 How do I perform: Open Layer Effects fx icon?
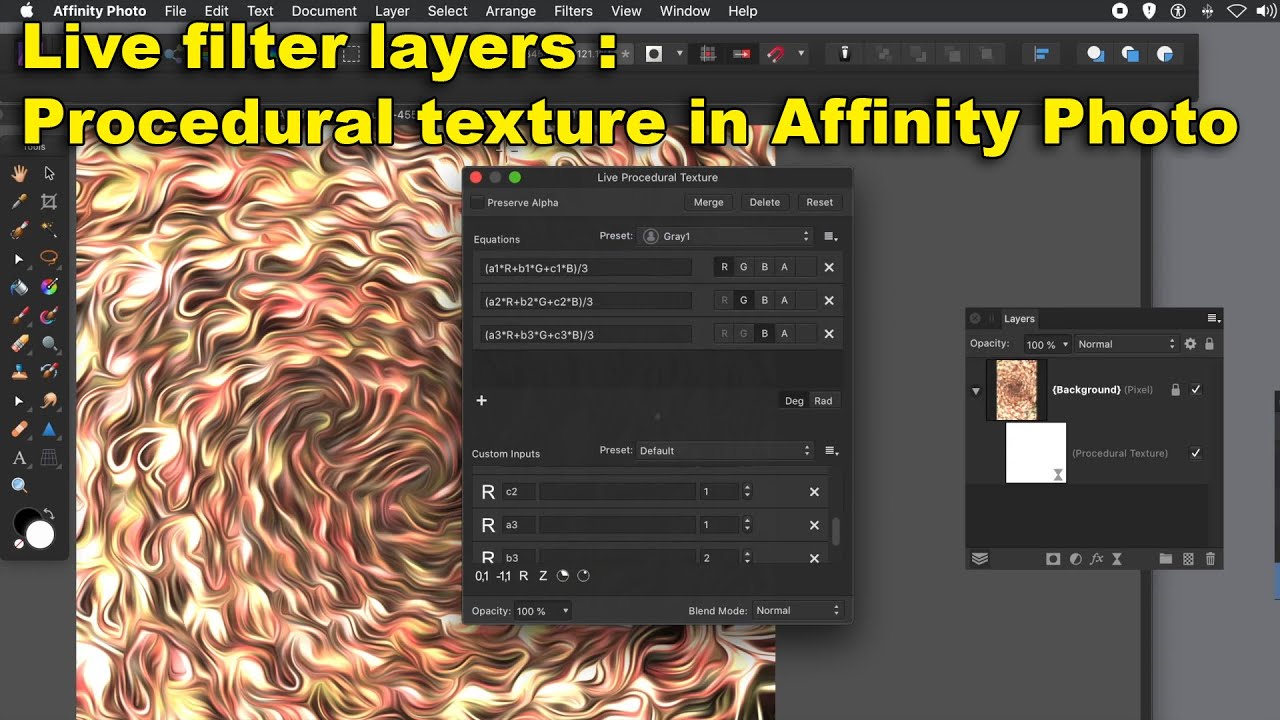tap(1097, 559)
